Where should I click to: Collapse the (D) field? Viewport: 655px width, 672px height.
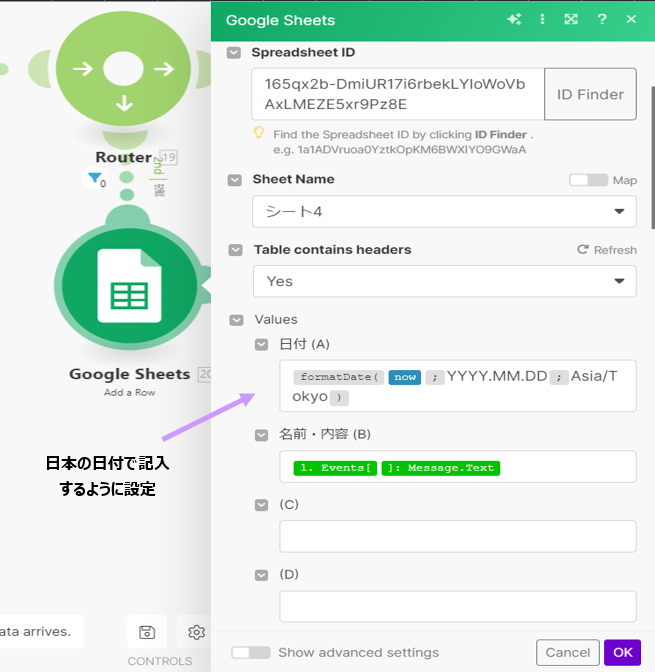click(261, 575)
